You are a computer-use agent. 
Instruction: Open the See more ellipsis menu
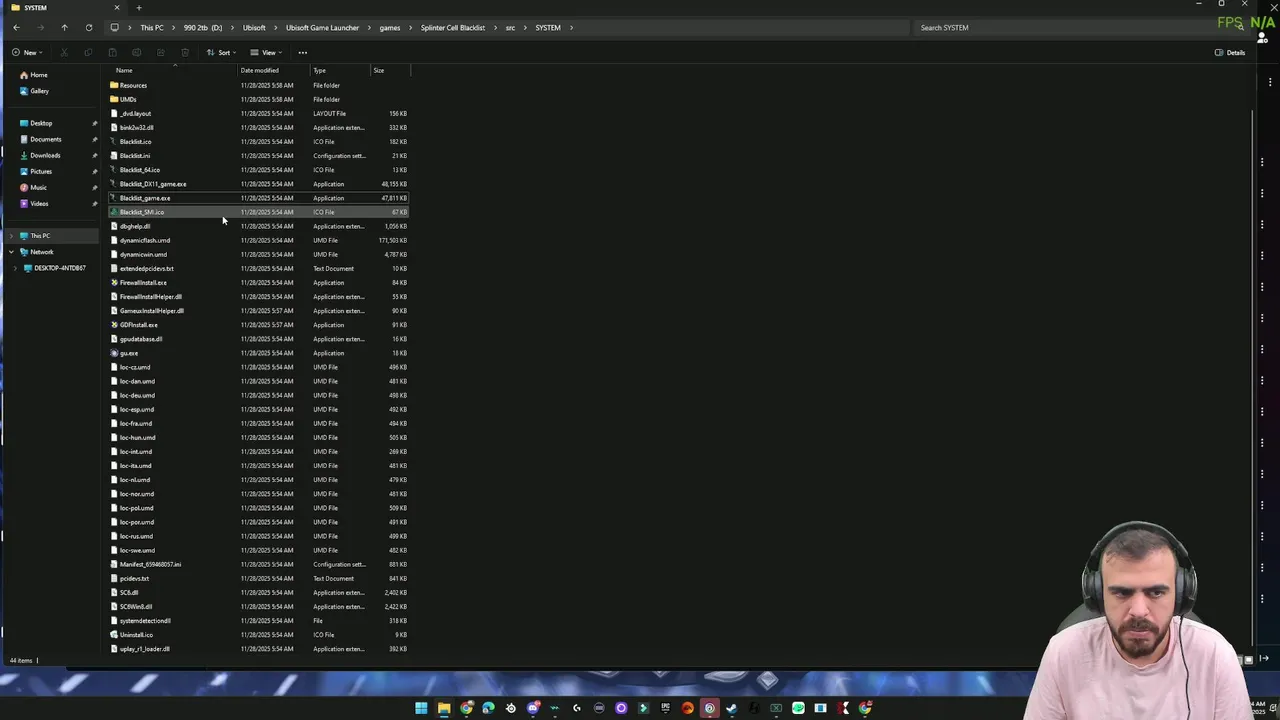click(303, 52)
